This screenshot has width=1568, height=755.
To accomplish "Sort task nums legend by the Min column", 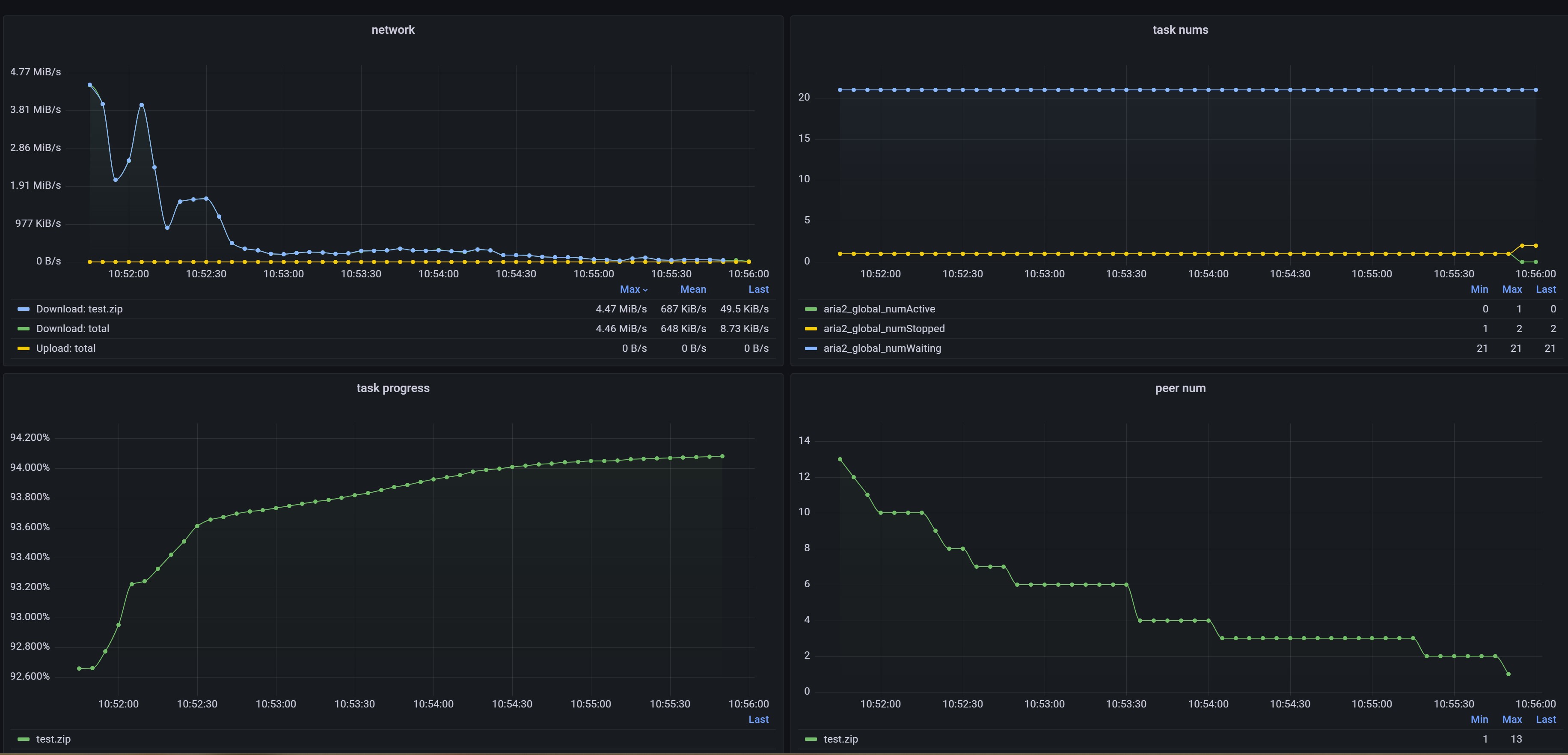I will tap(1480, 289).
